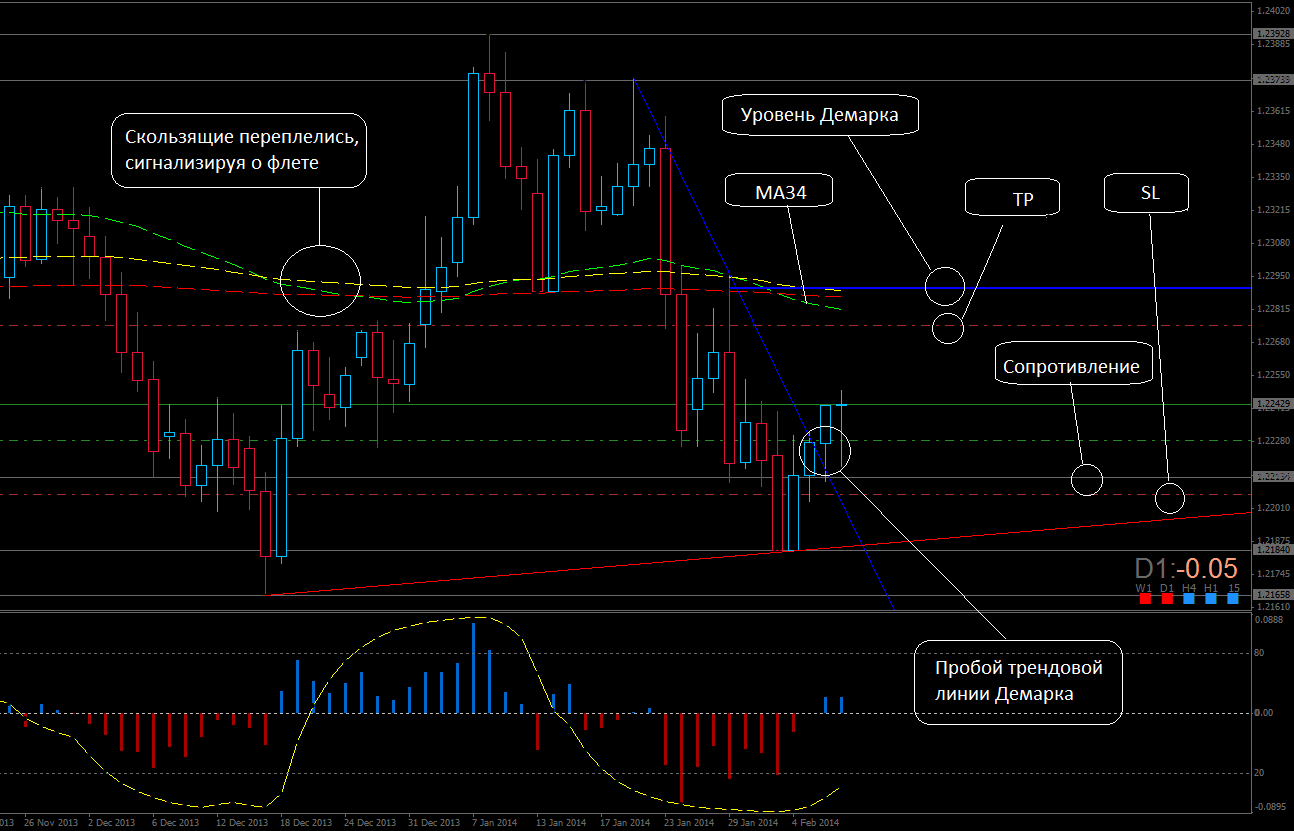Click the 1.22950 price scale value
The image size is (1294, 831).
(x=1273, y=276)
